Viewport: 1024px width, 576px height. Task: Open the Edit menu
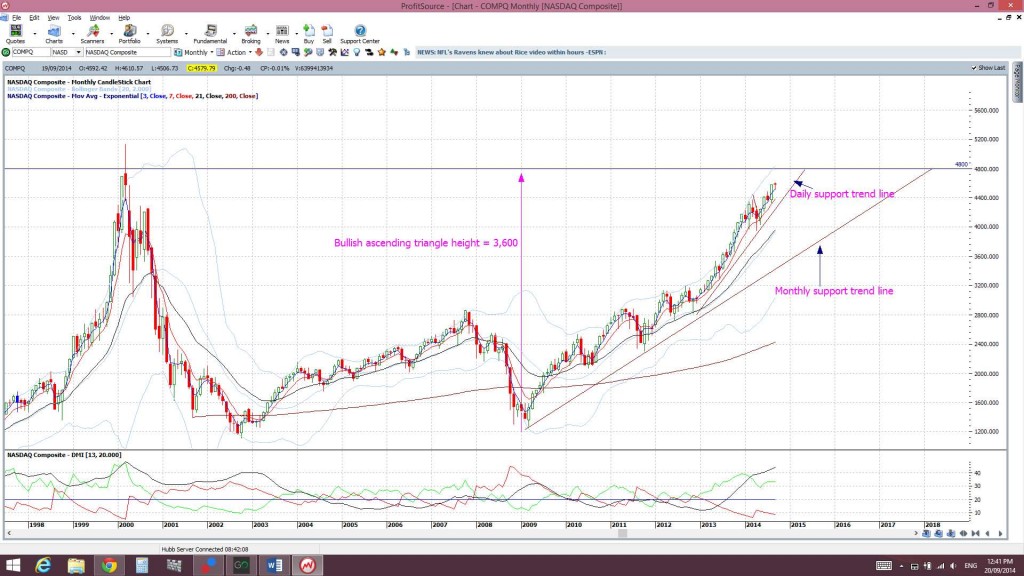pos(34,18)
